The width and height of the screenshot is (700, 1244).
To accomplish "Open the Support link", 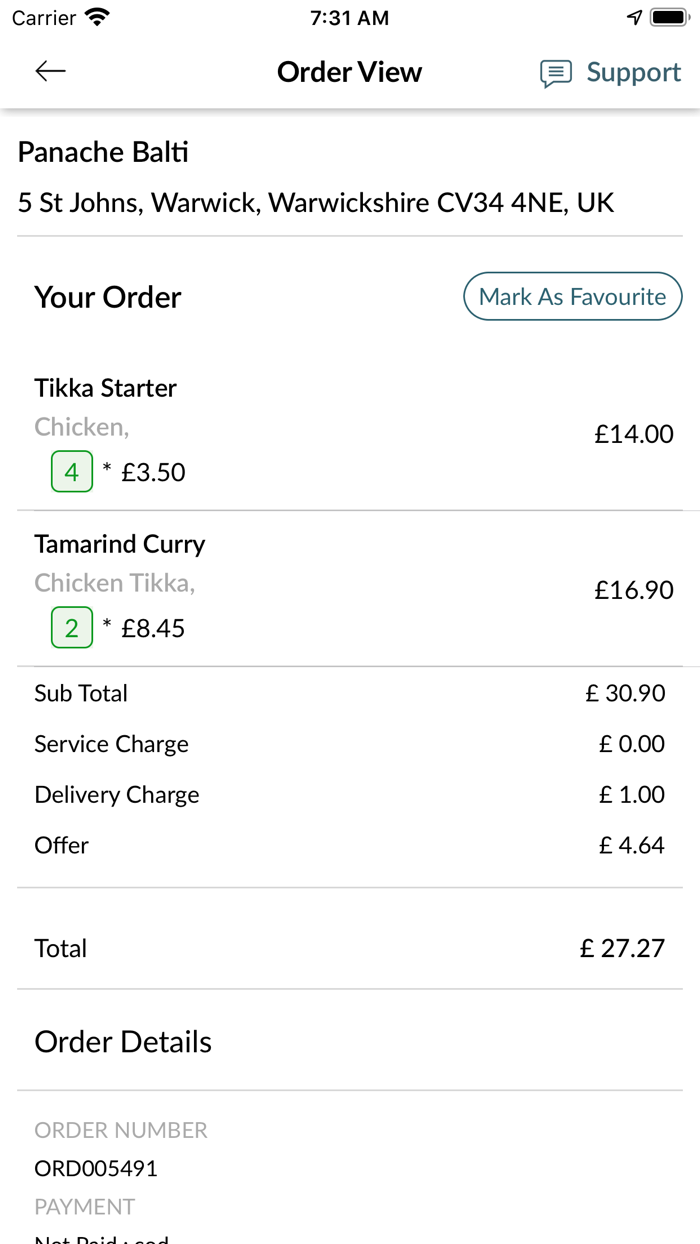I will click(633, 72).
